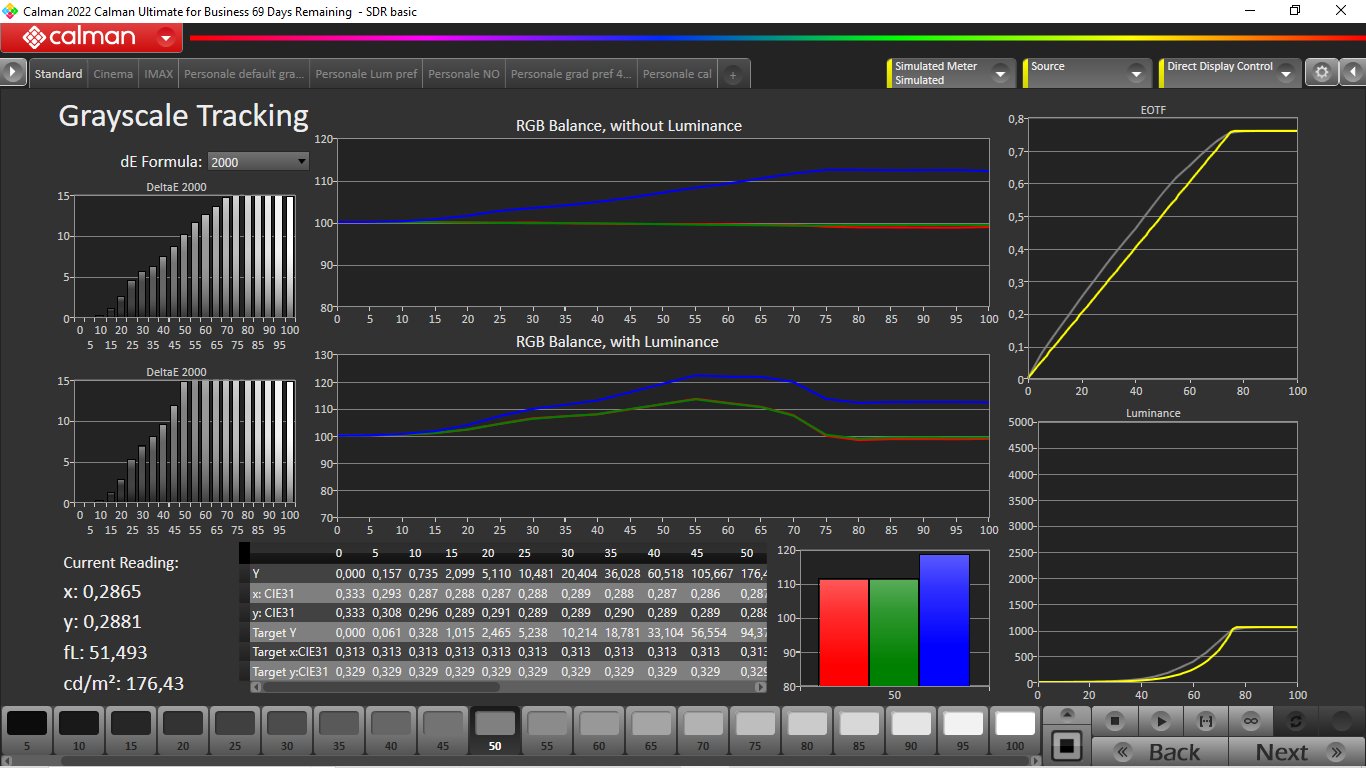Start reading with the play button
The width and height of the screenshot is (1366, 768).
click(1160, 721)
